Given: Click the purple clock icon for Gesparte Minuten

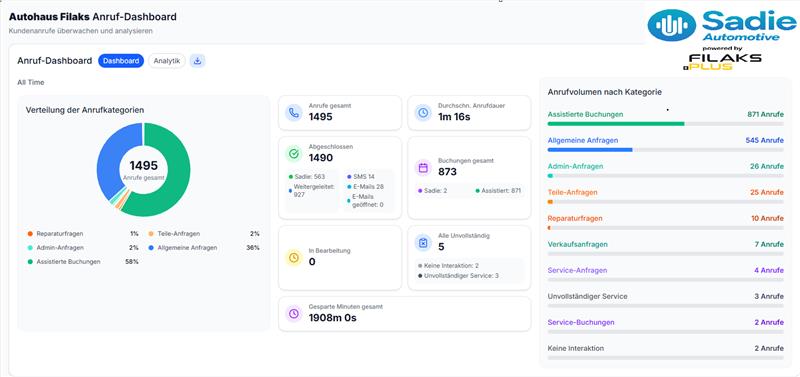Looking at the screenshot, I should pos(293,313).
